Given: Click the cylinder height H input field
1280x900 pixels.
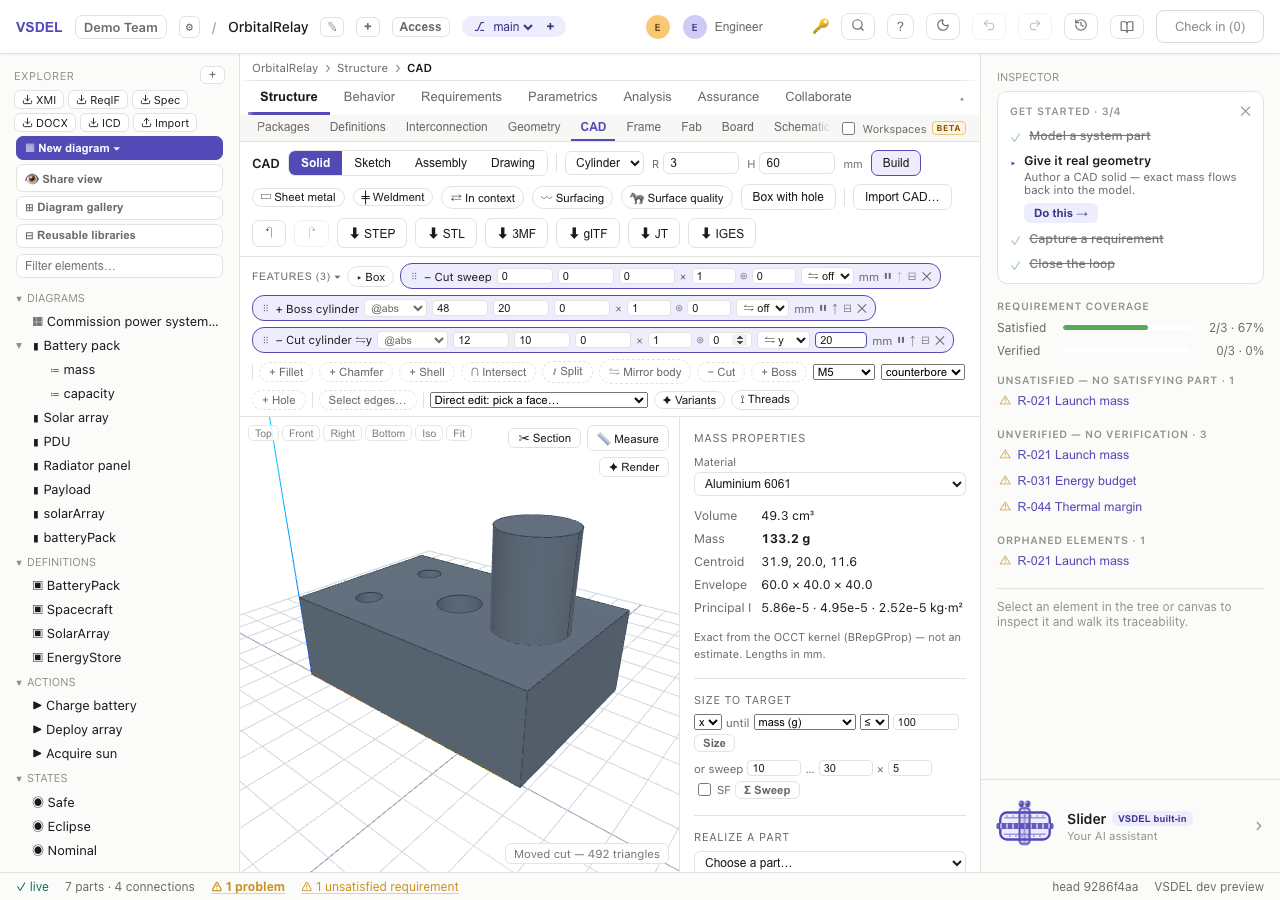Looking at the screenshot, I should coord(797,163).
